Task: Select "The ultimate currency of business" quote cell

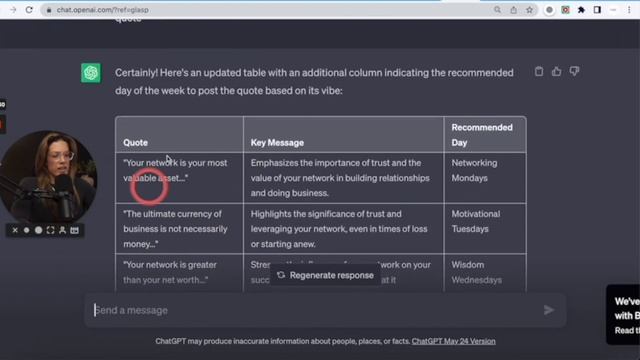Action: (x=179, y=229)
